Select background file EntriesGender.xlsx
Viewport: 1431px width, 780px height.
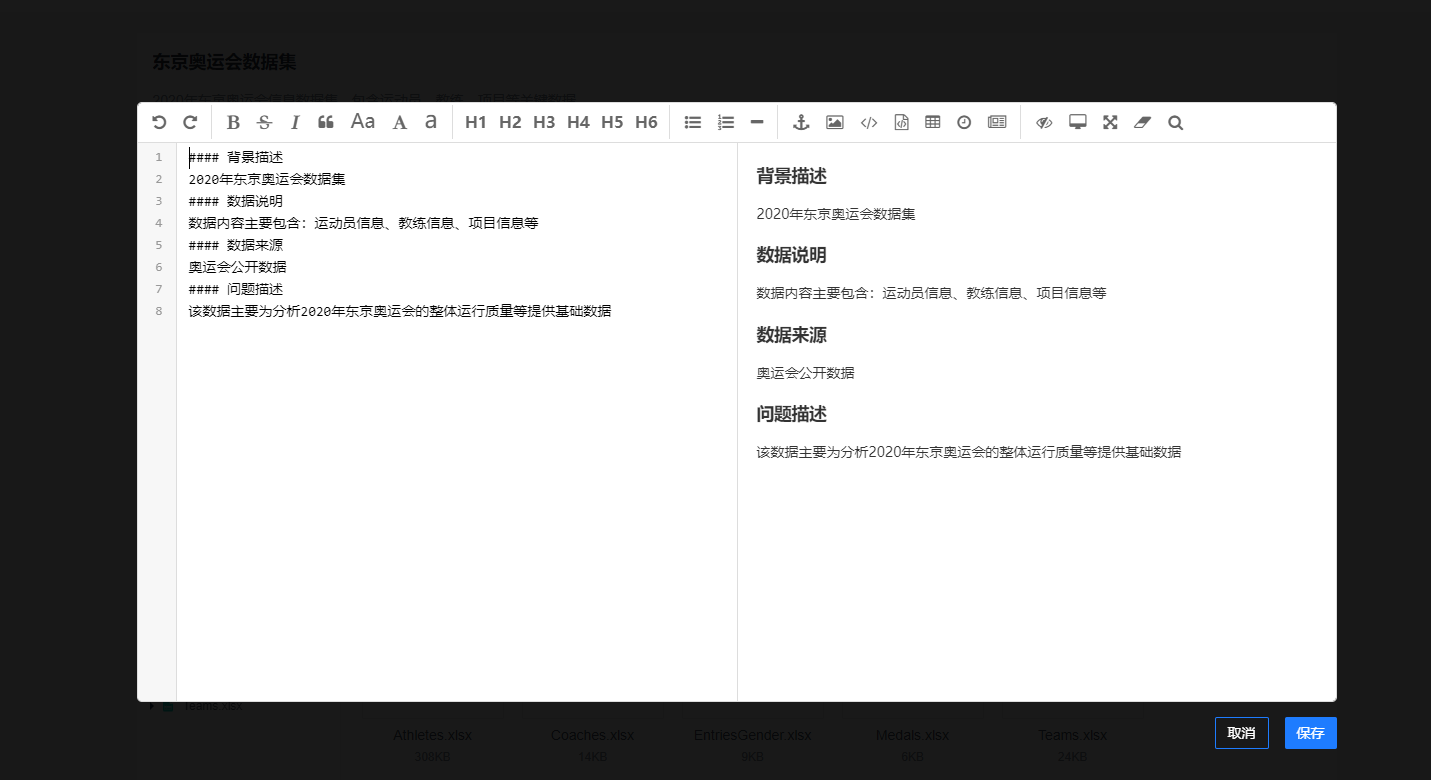point(753,735)
